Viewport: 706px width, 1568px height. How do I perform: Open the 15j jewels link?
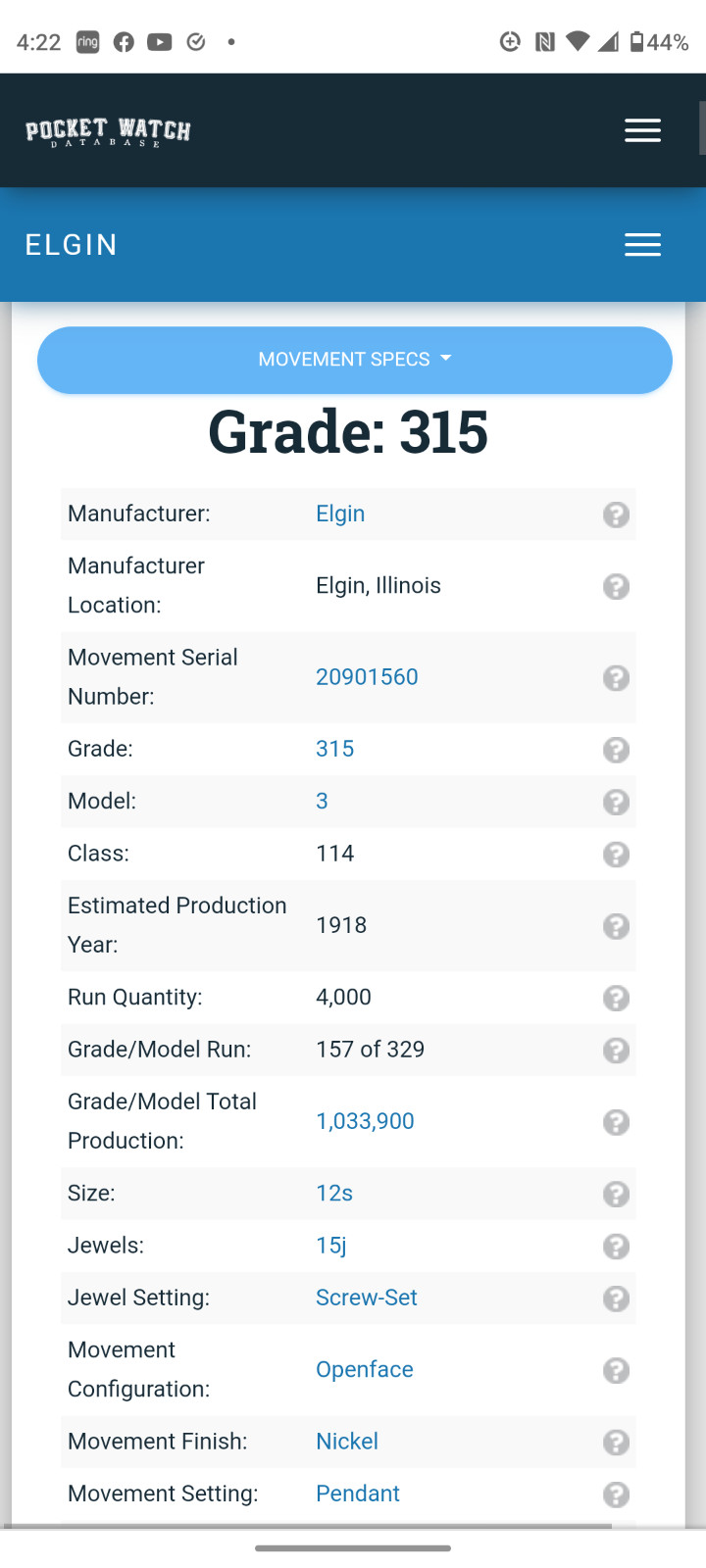[x=331, y=1246]
